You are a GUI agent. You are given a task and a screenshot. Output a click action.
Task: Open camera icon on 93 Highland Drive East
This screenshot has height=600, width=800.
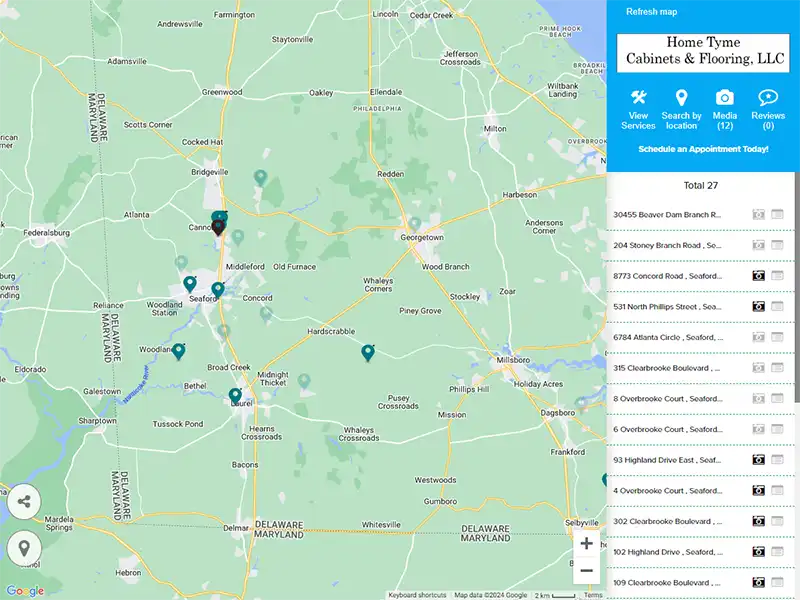758,459
